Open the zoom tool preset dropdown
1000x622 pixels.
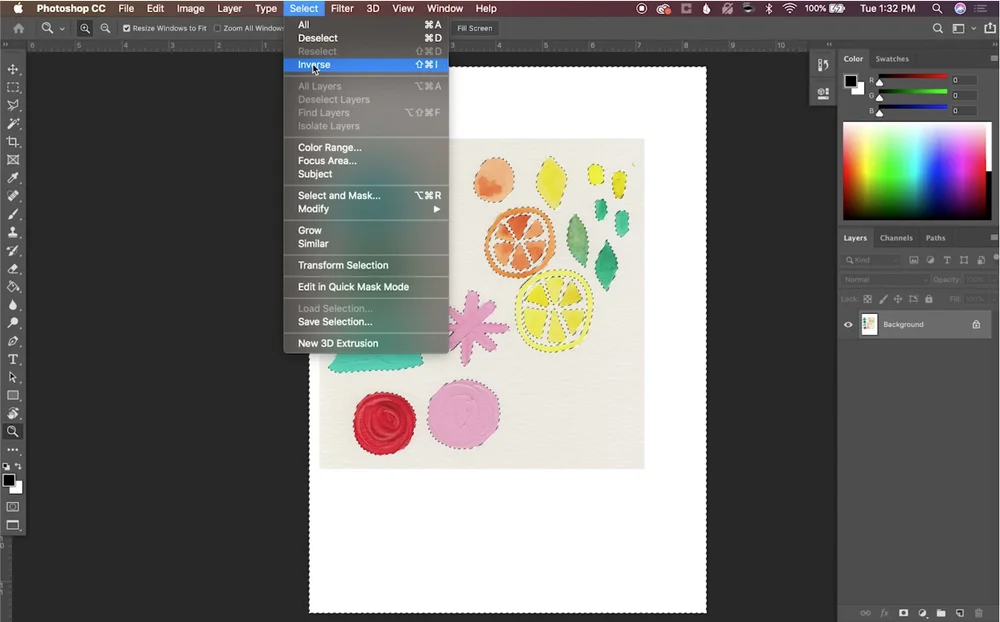(60, 28)
